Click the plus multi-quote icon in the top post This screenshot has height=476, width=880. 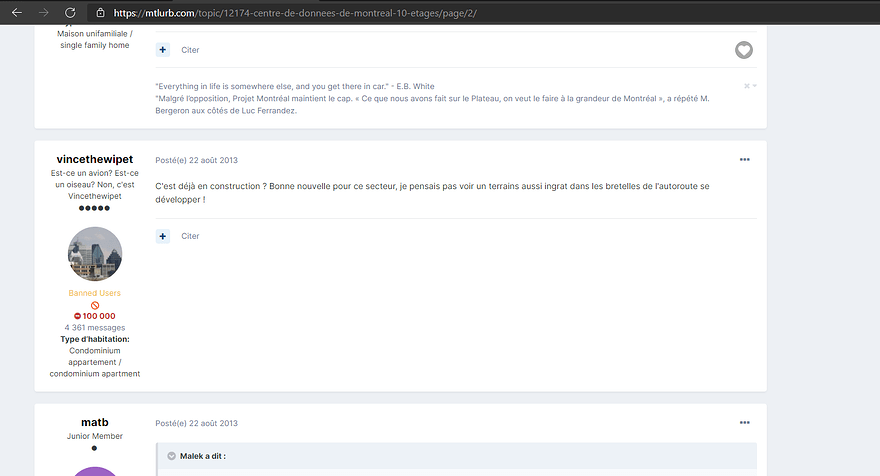click(163, 50)
